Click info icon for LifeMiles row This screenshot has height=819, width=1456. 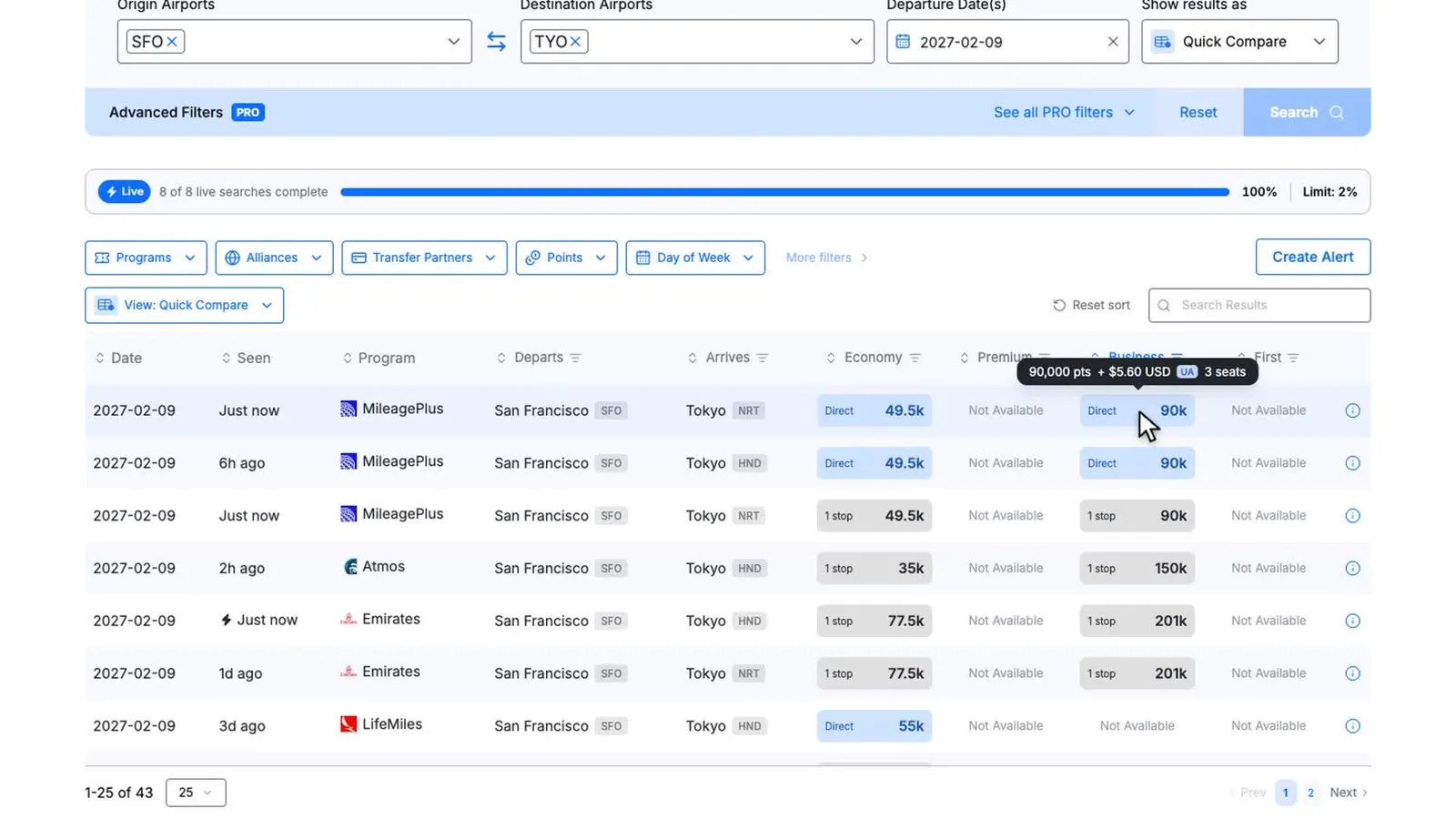pos(1352,726)
